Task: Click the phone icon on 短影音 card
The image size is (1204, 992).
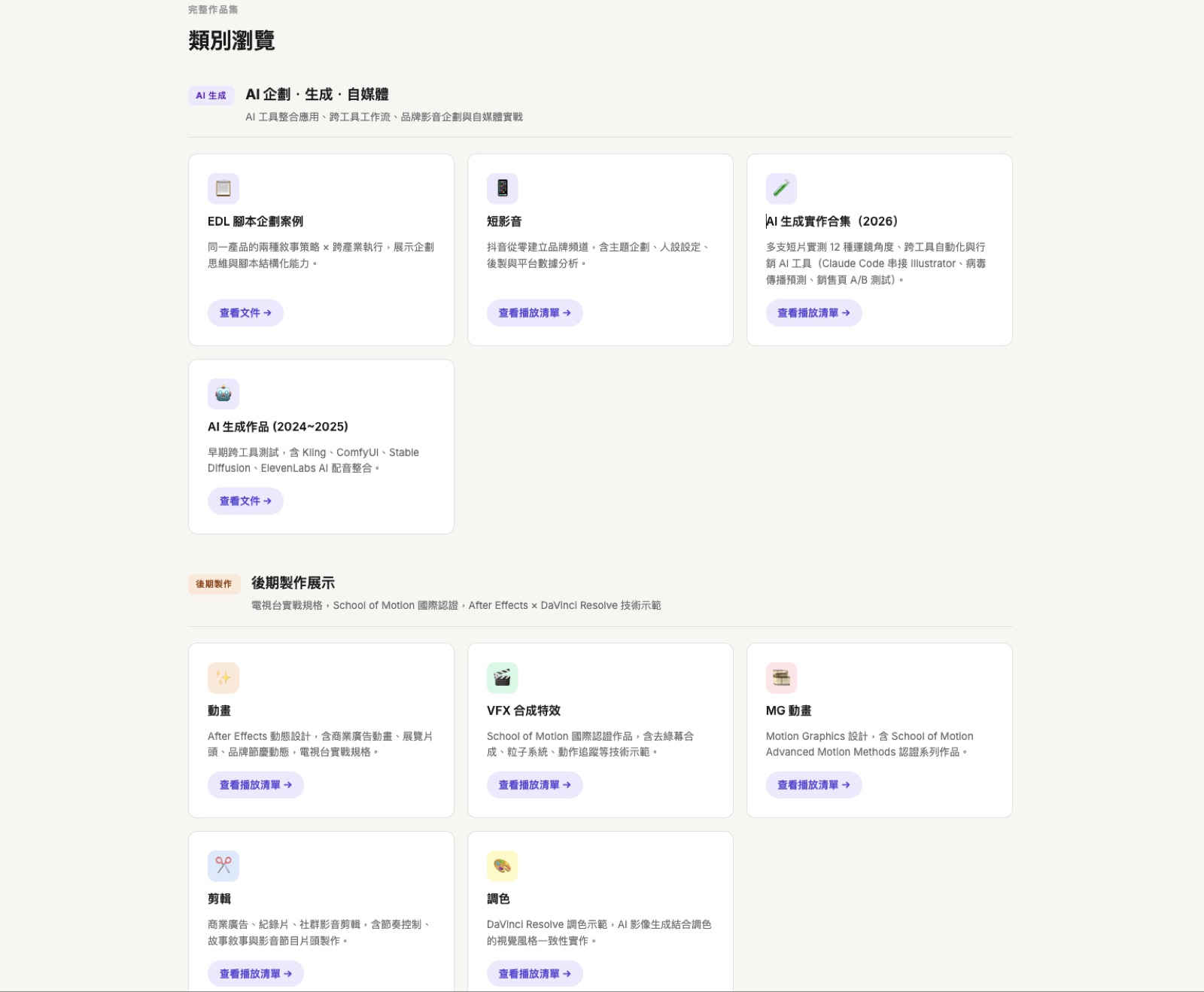Action: [x=503, y=188]
